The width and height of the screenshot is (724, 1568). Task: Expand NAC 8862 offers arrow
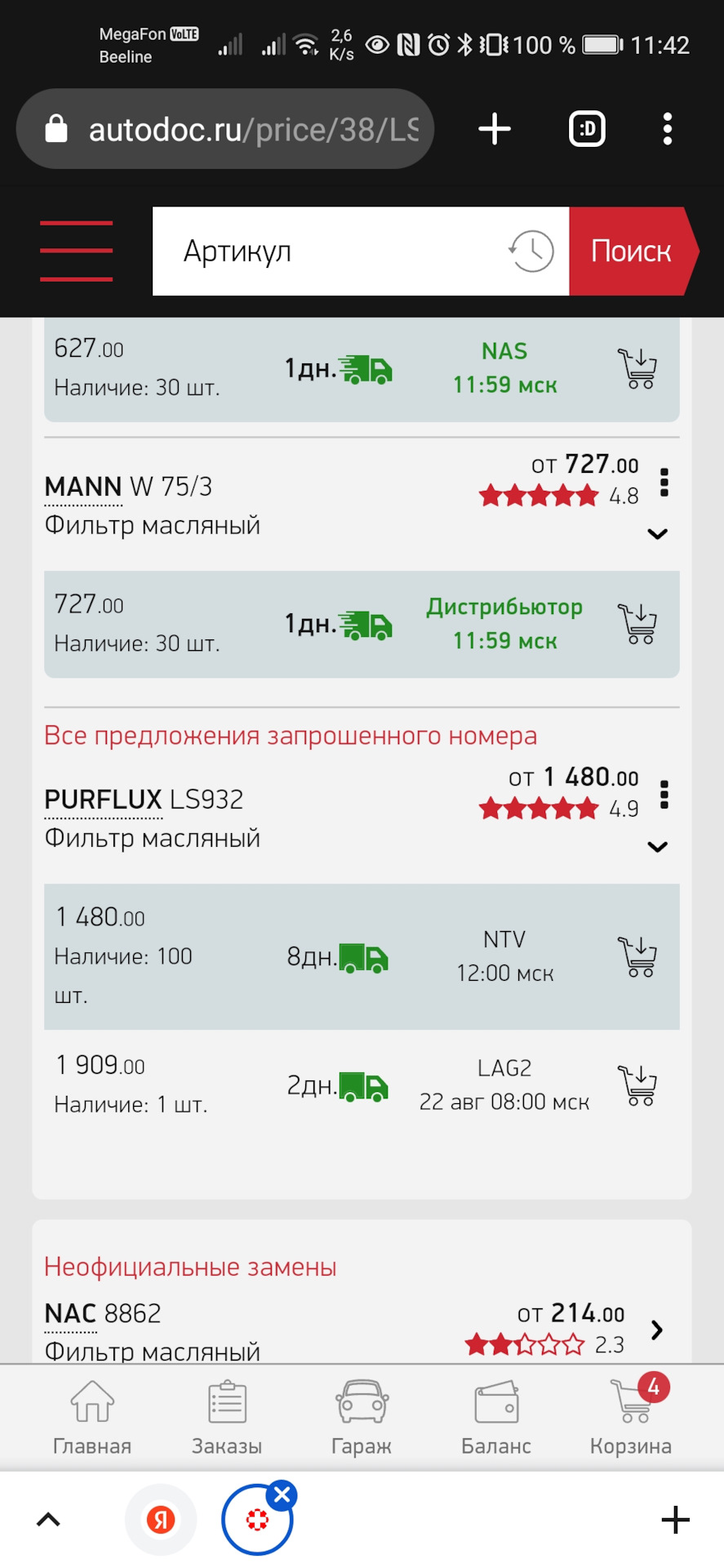657,1330
